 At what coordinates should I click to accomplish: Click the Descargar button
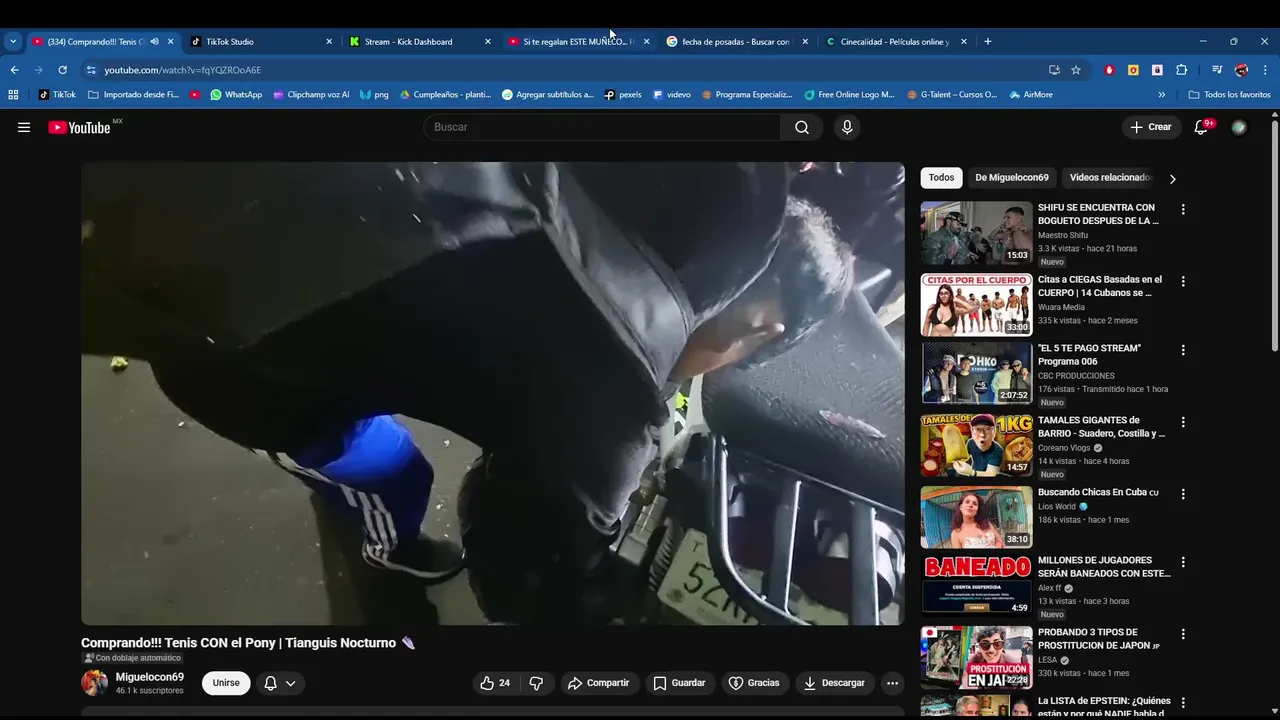click(x=834, y=683)
